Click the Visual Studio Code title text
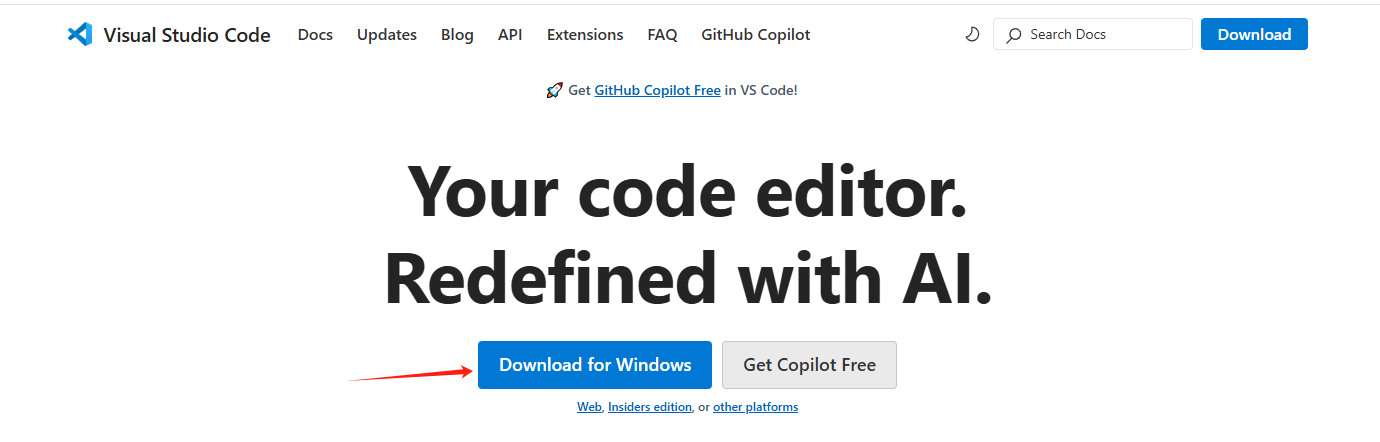This screenshot has width=1380, height=442. point(187,35)
